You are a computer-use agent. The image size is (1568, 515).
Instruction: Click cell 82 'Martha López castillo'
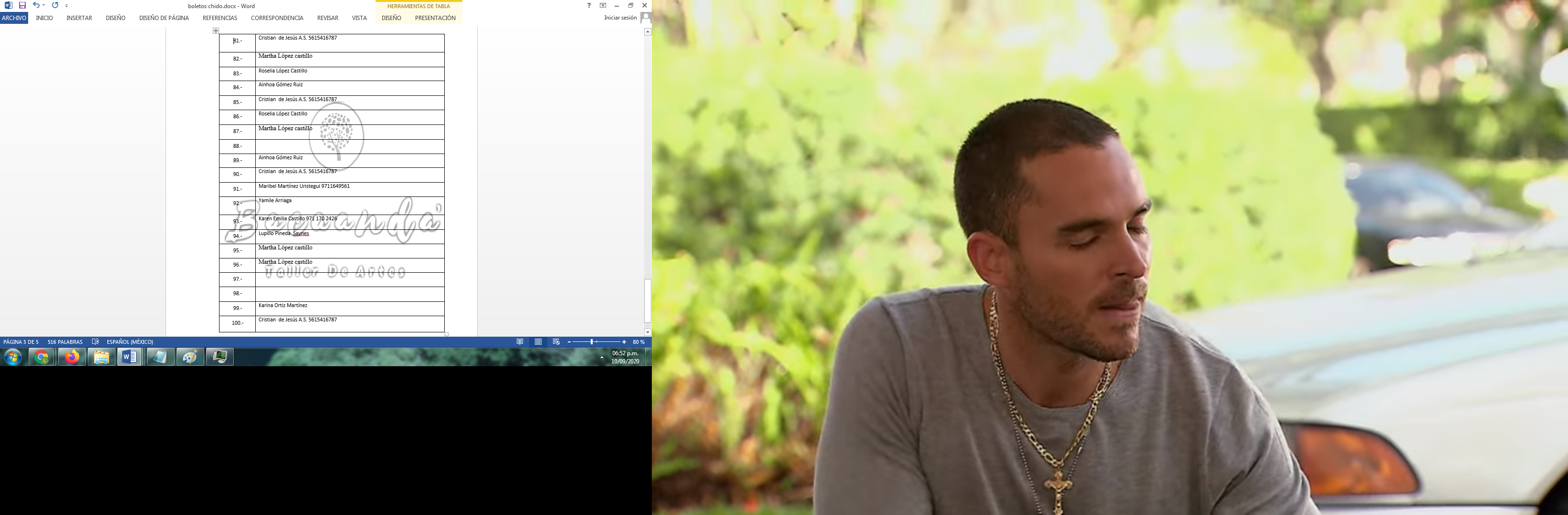(350, 59)
